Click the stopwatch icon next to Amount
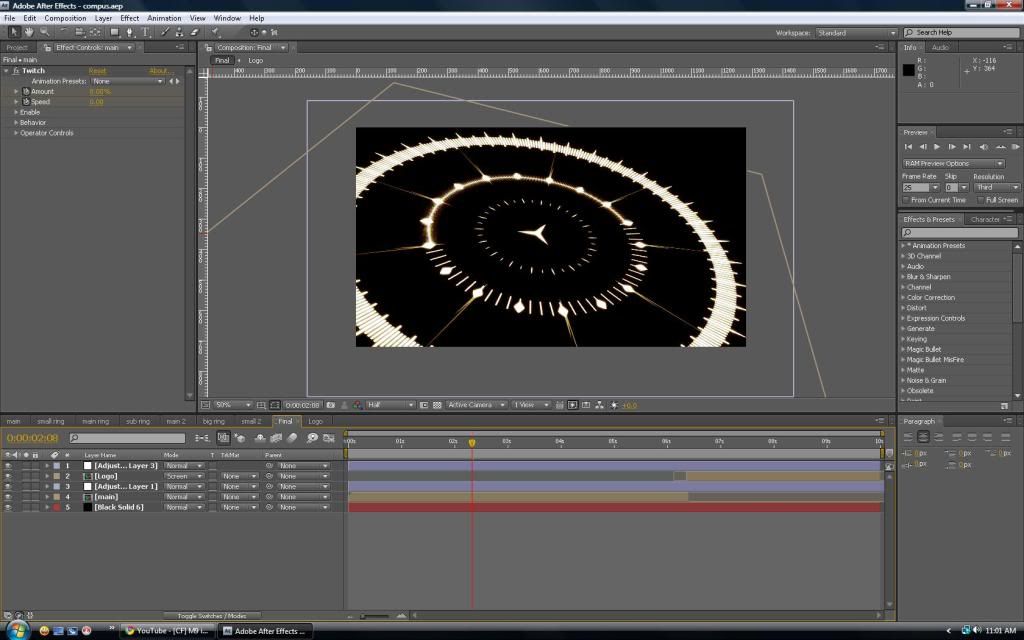Screen dimensions: 1024x640 click(26, 91)
